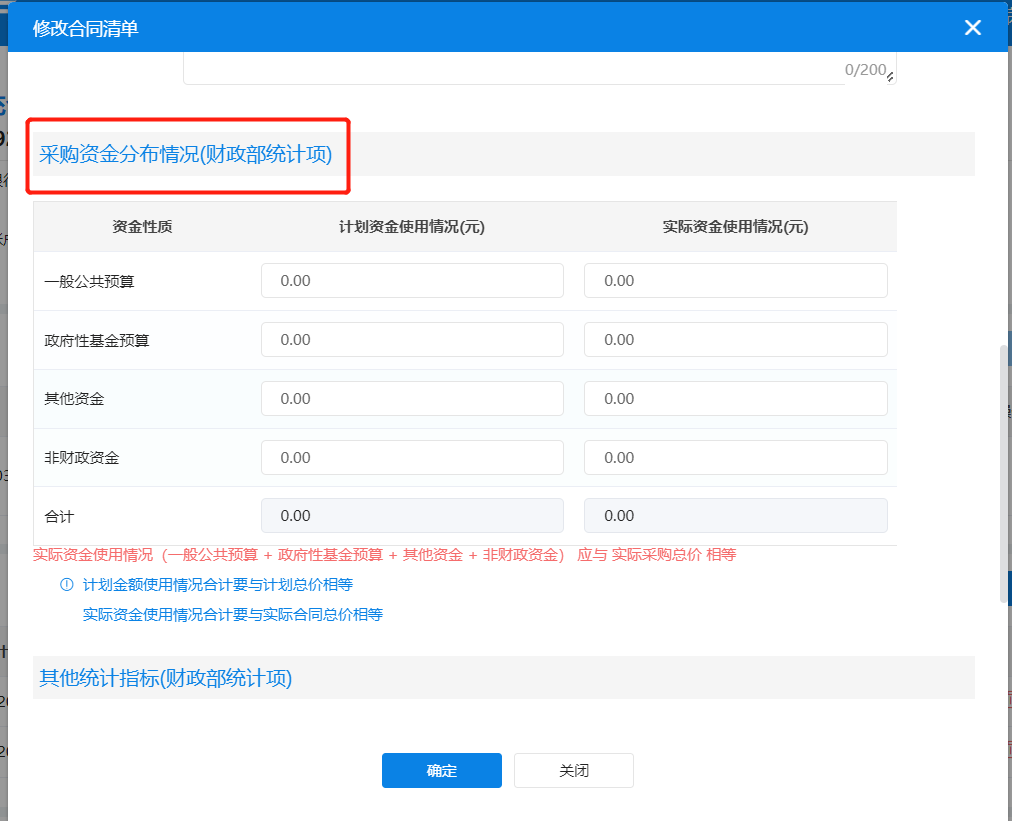Click the 计划金额使用情况合计要与计划总价相等 hint
This screenshot has height=821, width=1012.
tap(218, 585)
